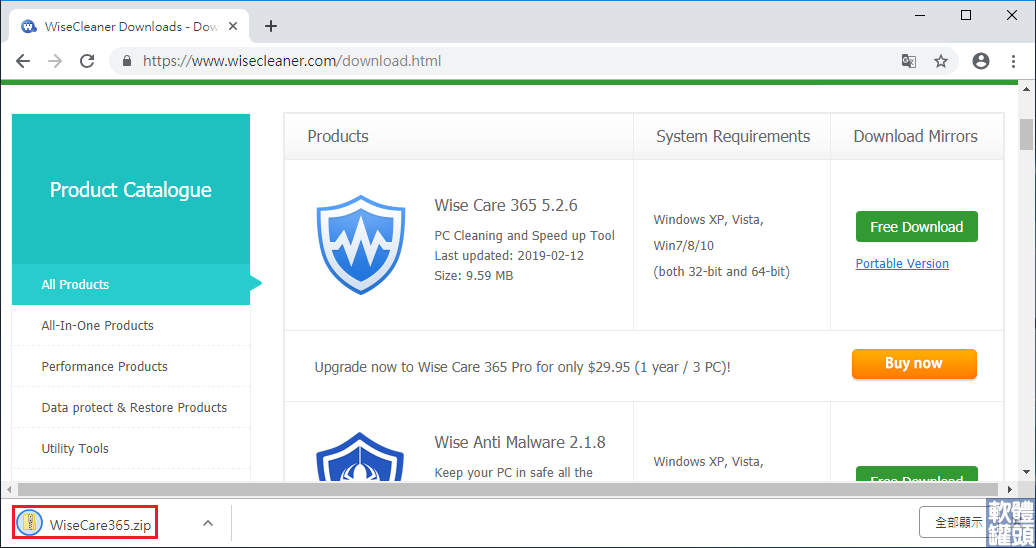Minimize the Chrome window
The height and width of the screenshot is (548, 1036).
coord(920,15)
